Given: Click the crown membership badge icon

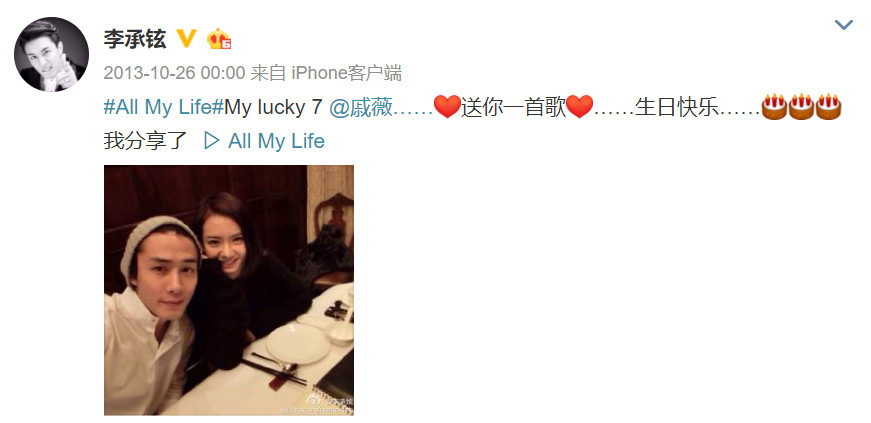Looking at the screenshot, I should [x=219, y=39].
